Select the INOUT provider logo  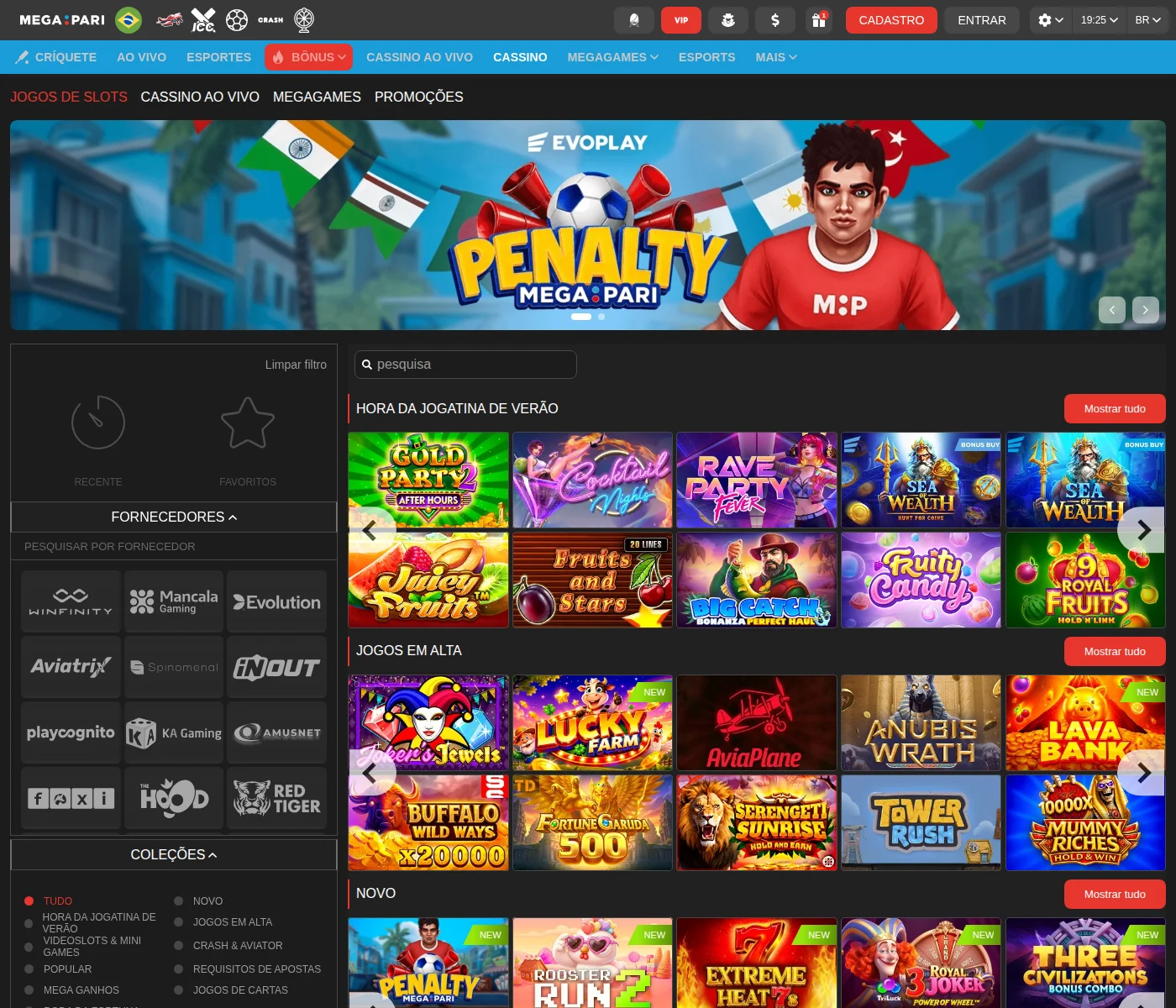pyautogui.click(x=276, y=667)
